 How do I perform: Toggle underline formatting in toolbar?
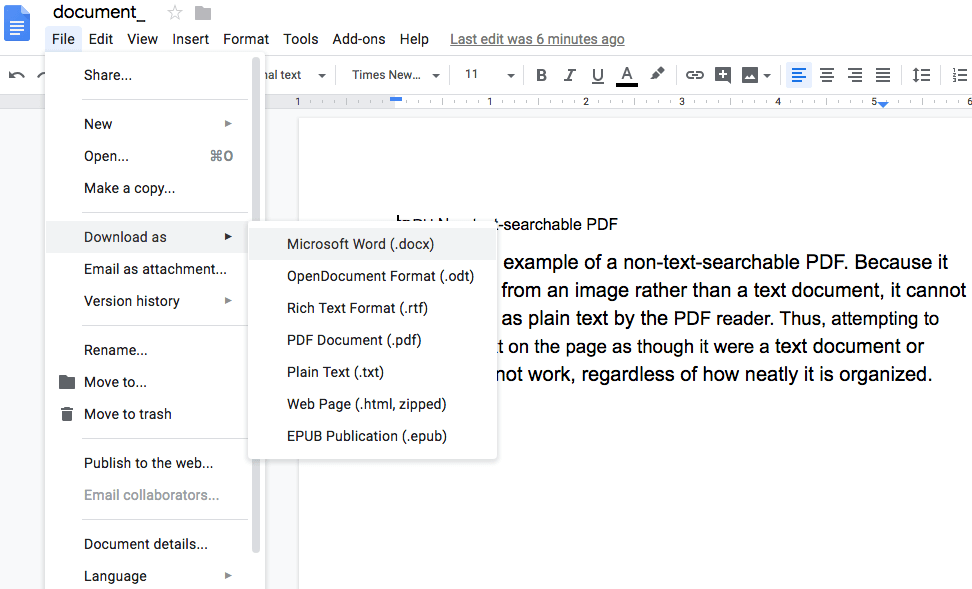(x=598, y=75)
